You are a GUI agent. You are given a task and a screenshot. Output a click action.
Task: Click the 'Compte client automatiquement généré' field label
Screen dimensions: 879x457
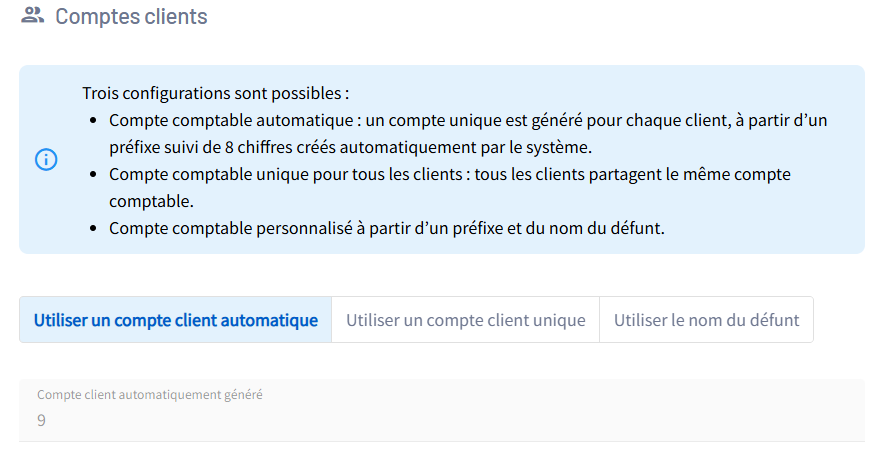click(x=150, y=395)
